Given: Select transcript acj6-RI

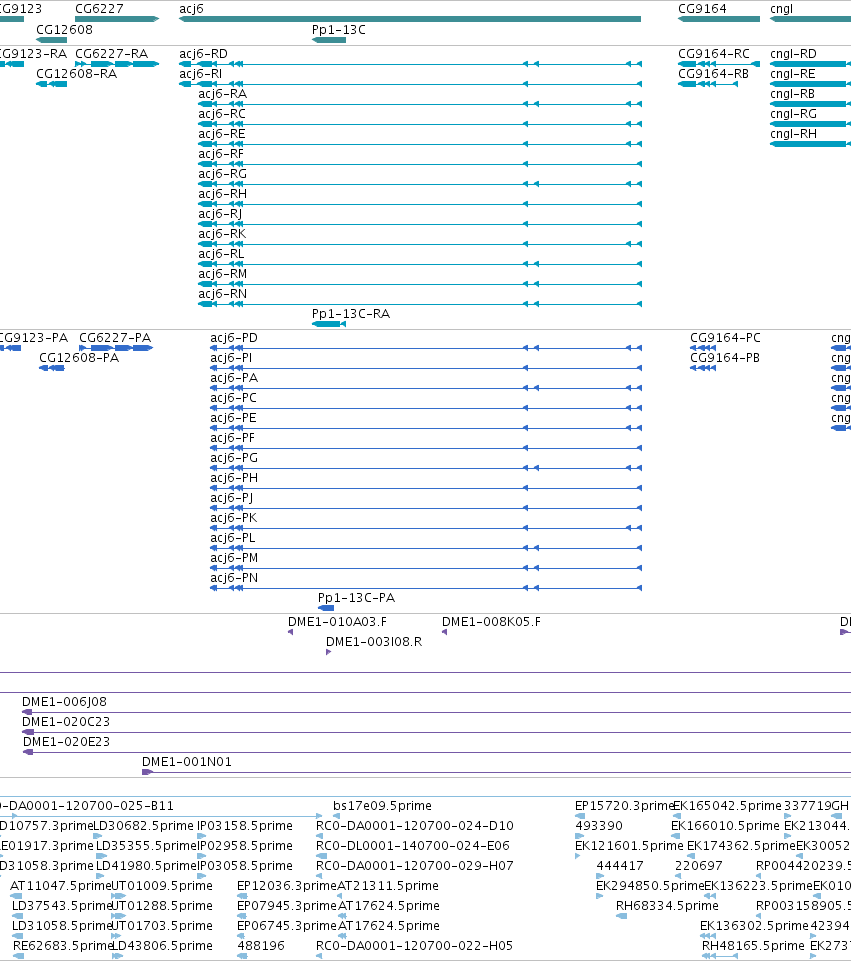Looking at the screenshot, I should coord(200,74).
